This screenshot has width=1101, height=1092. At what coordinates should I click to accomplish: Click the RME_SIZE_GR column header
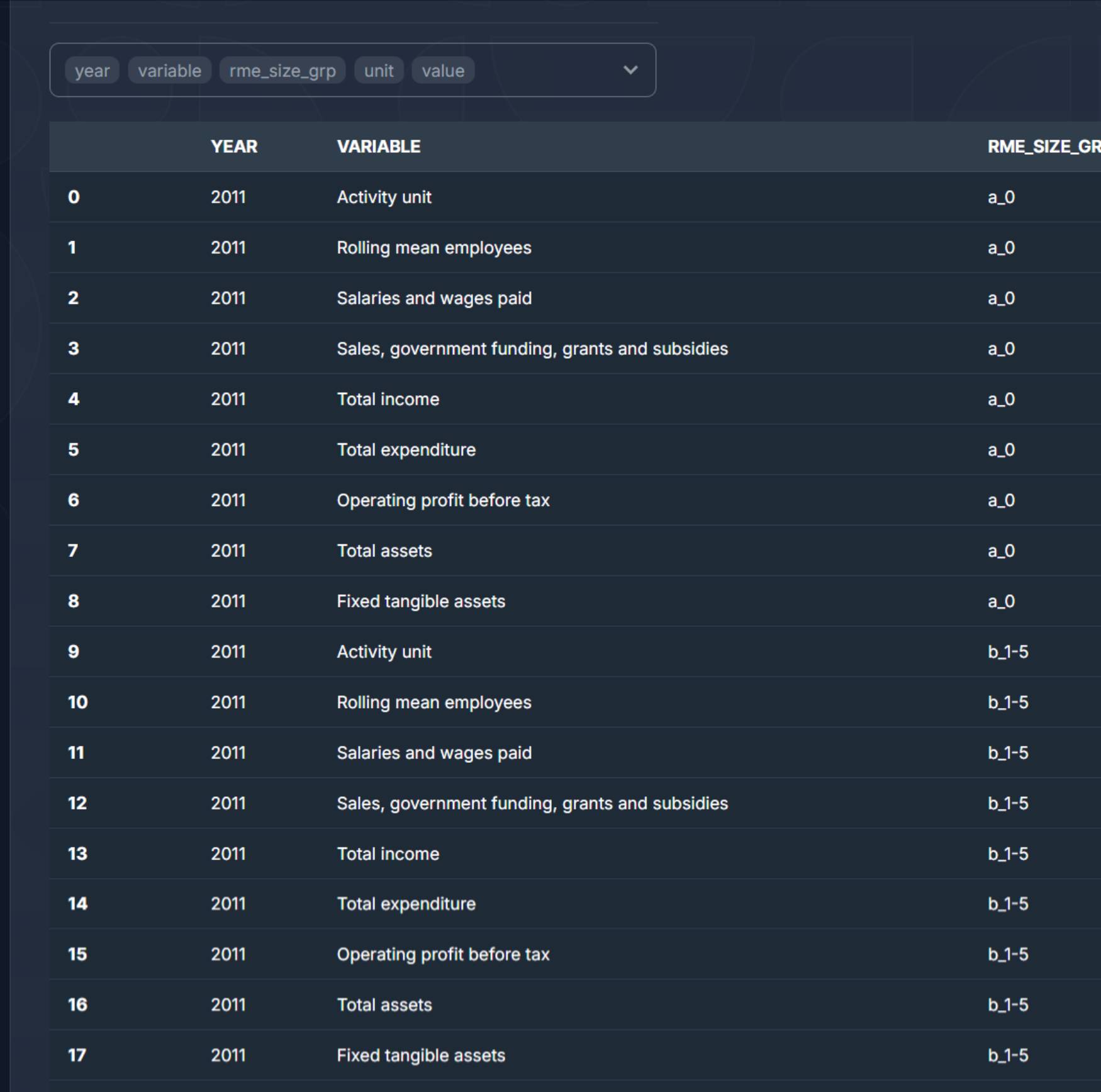tap(1044, 147)
